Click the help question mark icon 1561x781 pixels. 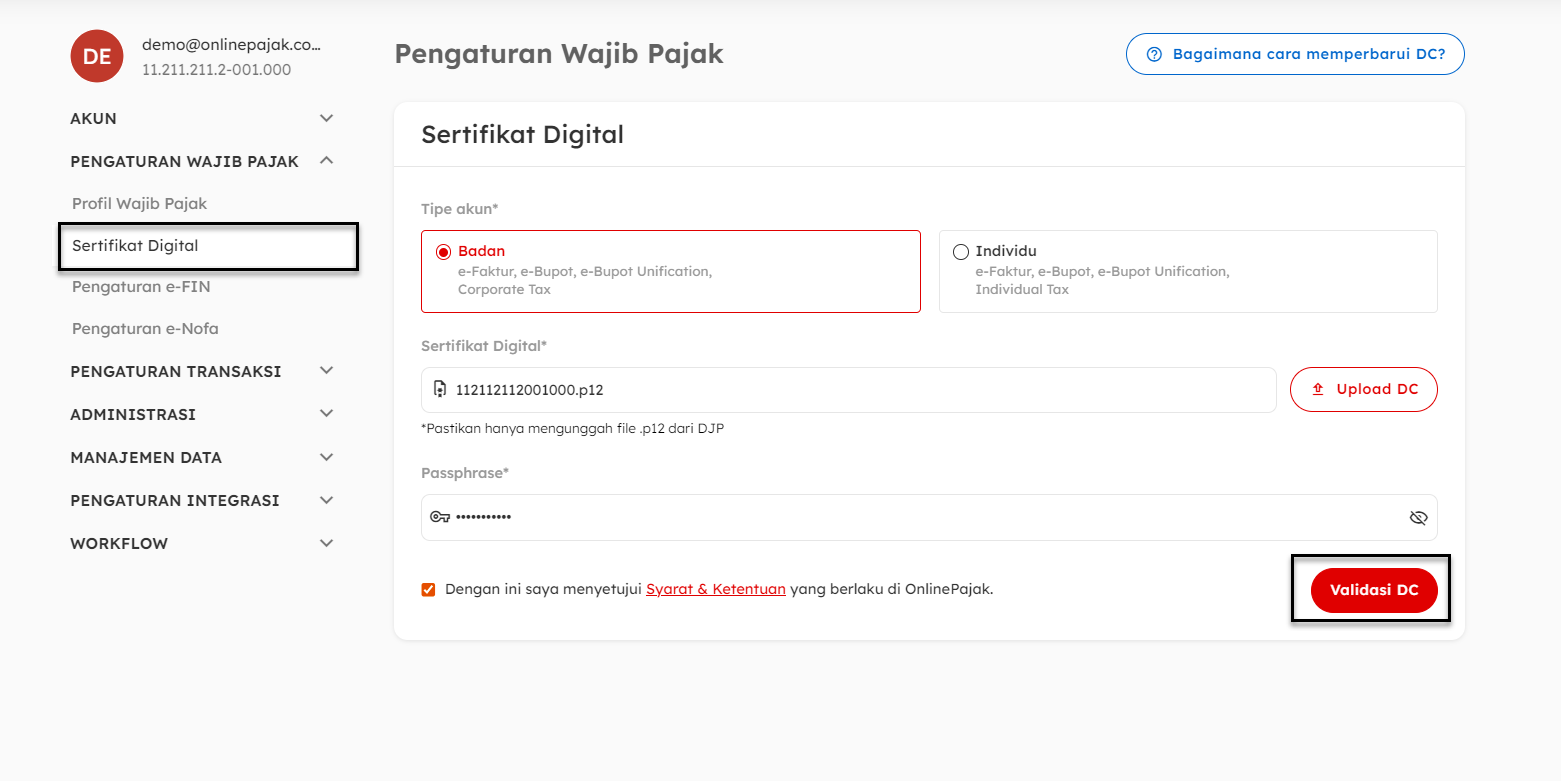click(x=1154, y=54)
